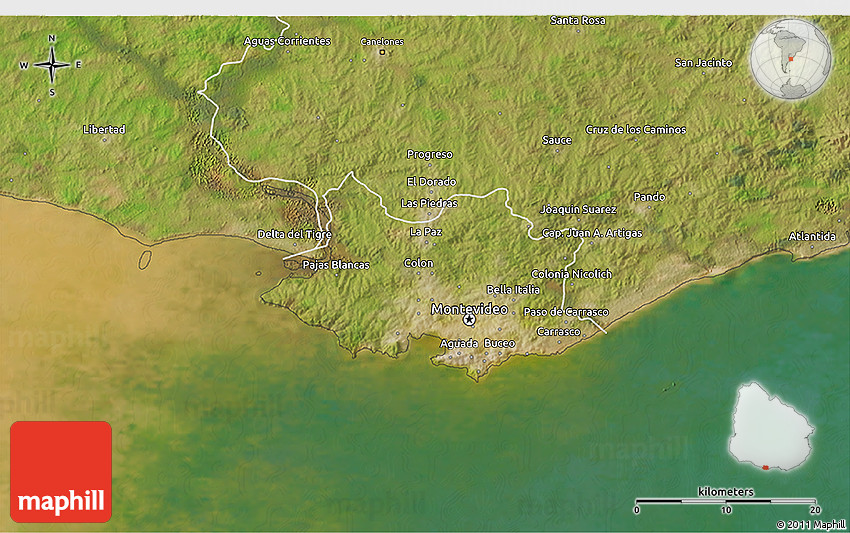Open the red maphill logo
This screenshot has width=850, height=533.
tap(61, 471)
